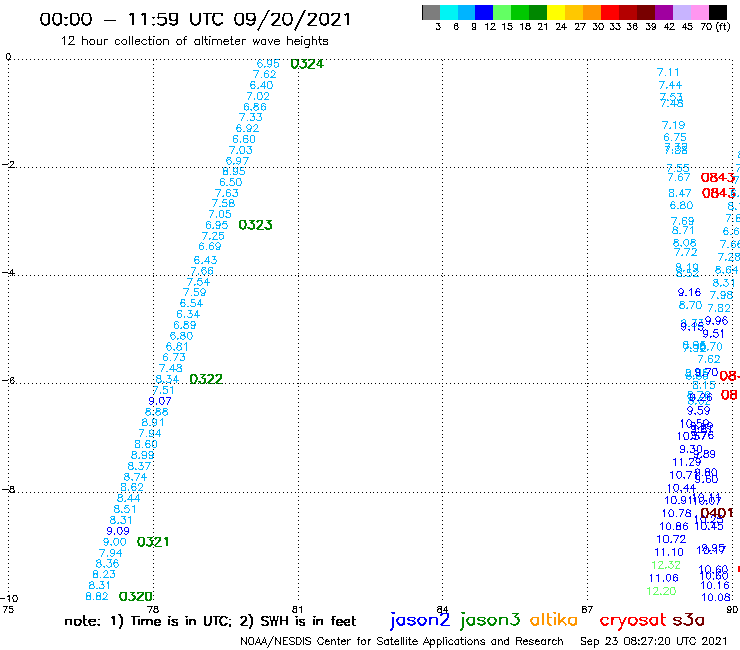This screenshot has height=650, width=740.
Task: Click the purple swatch above 42
Action: coord(663,13)
